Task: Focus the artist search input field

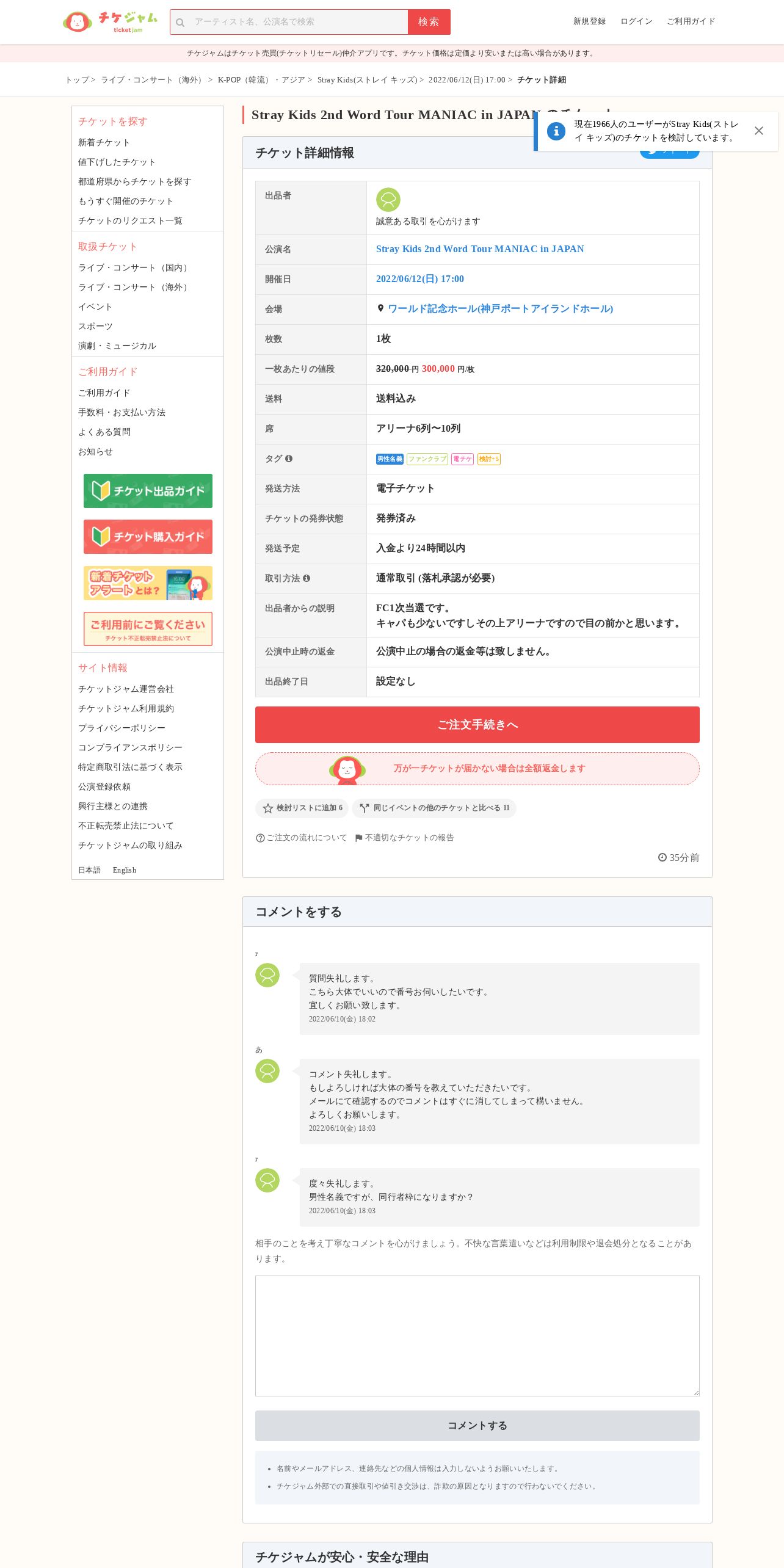Action: (x=299, y=22)
